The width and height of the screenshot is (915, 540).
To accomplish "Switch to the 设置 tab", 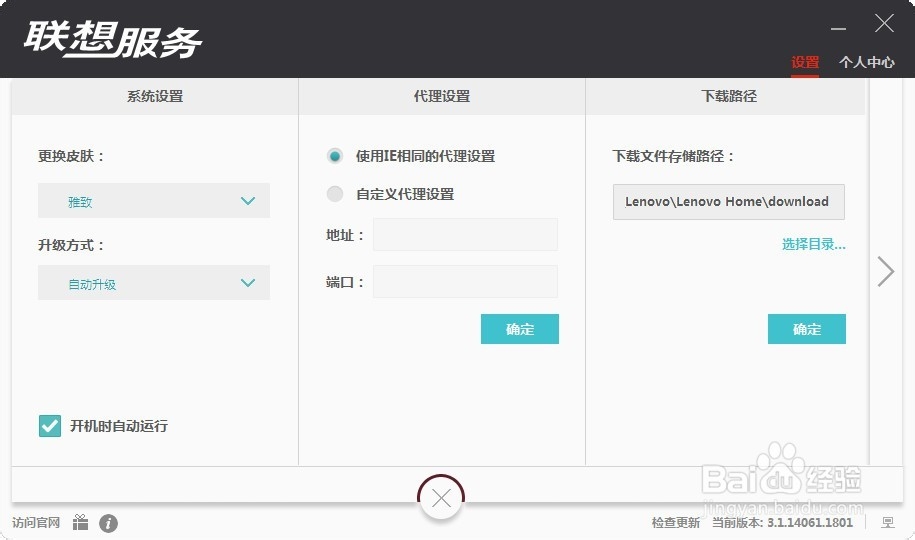I will coord(805,62).
